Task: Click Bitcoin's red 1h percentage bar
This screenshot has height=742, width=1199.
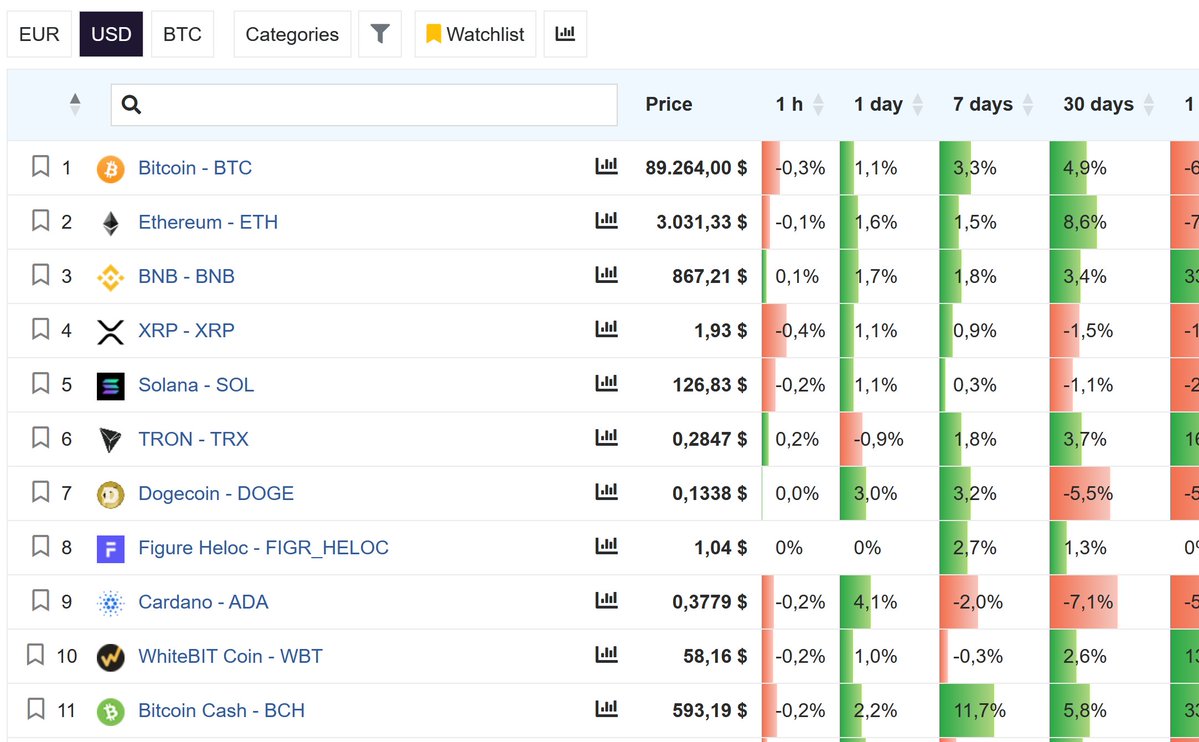Action: 768,167
